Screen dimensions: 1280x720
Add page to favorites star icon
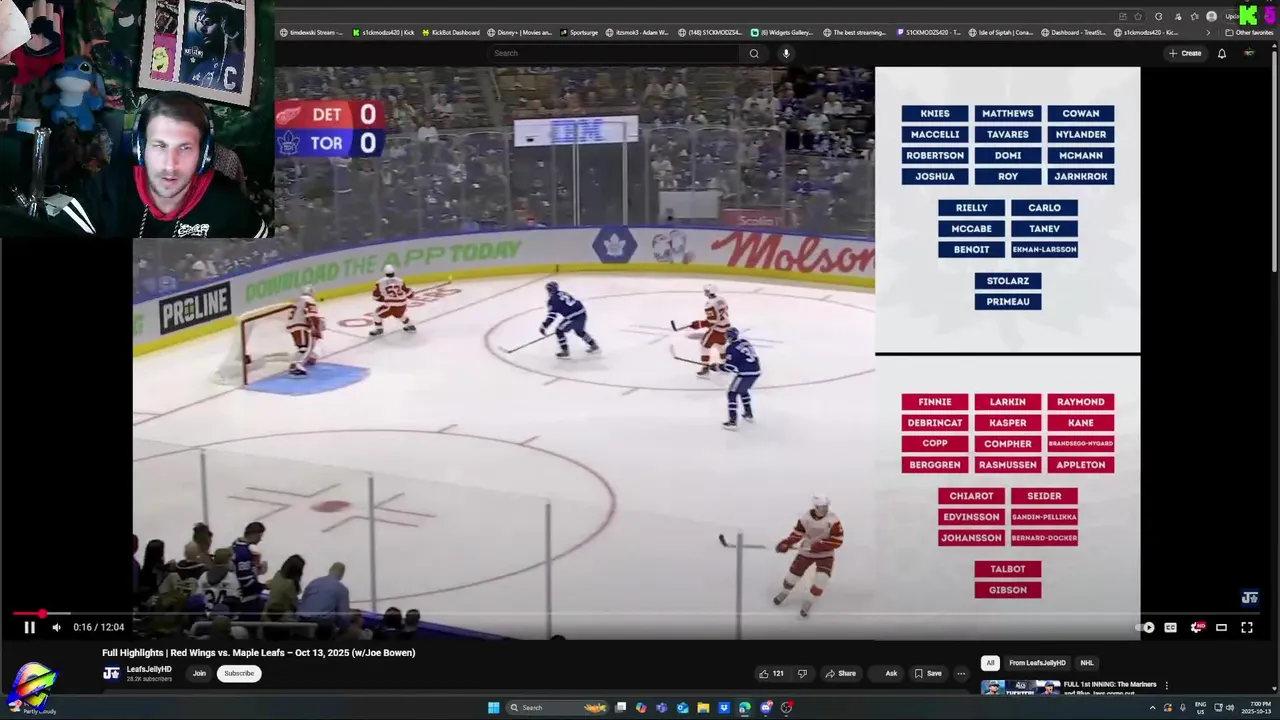click(1137, 16)
